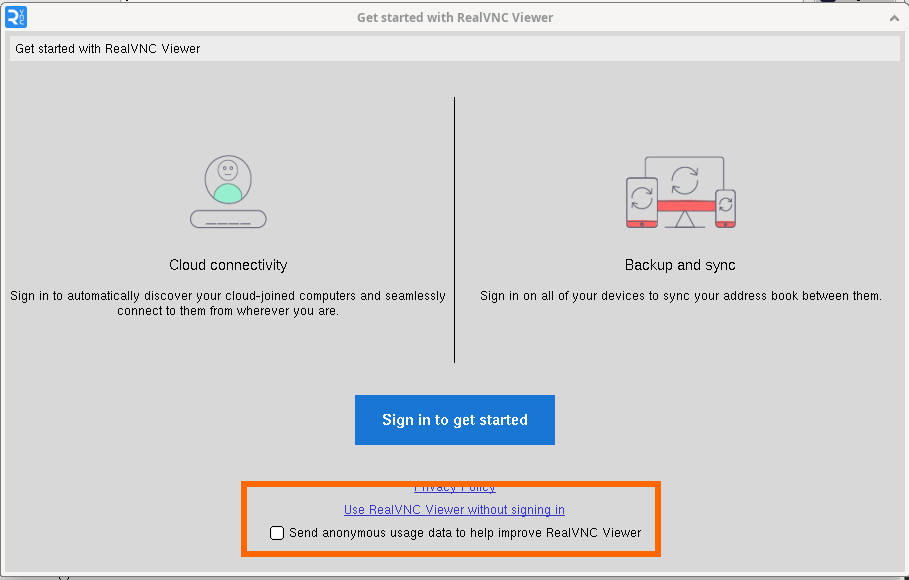Click the Cloud connectivity user illustration
This screenshot has height=580, width=909.
point(228,191)
